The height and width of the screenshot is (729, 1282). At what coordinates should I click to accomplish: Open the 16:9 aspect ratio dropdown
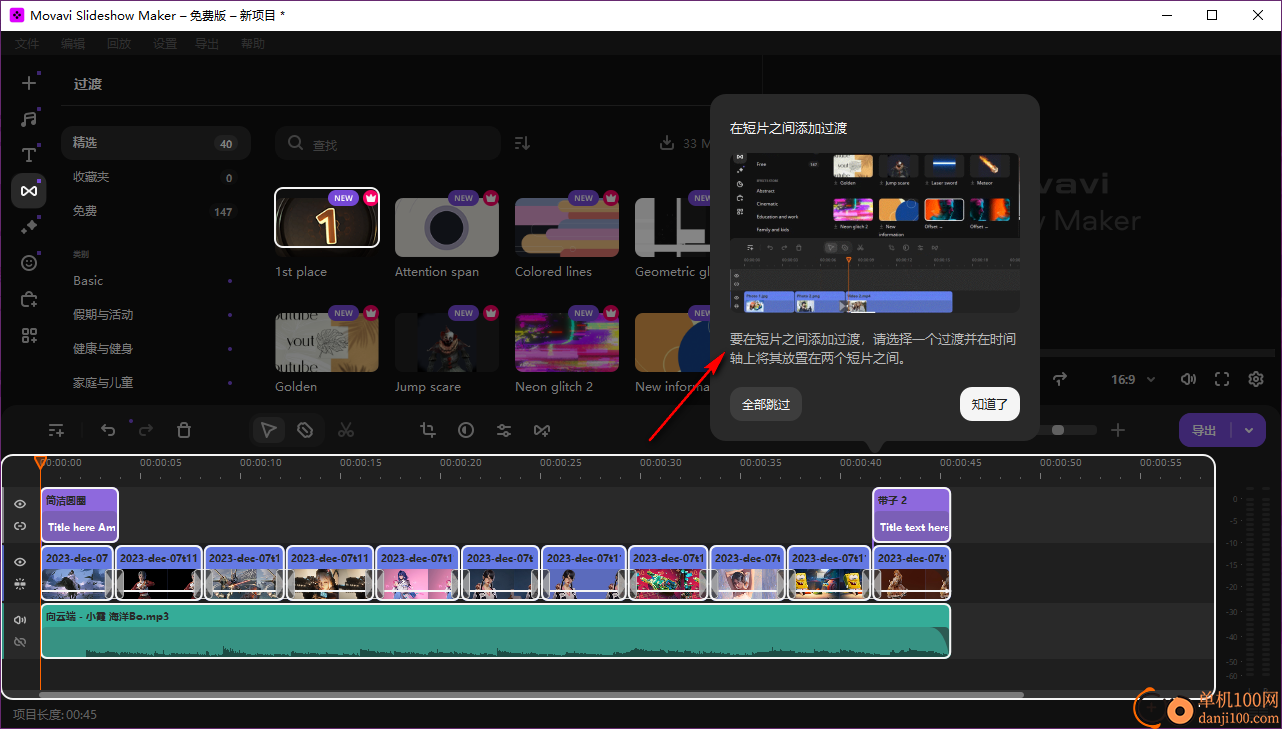[x=1133, y=380]
